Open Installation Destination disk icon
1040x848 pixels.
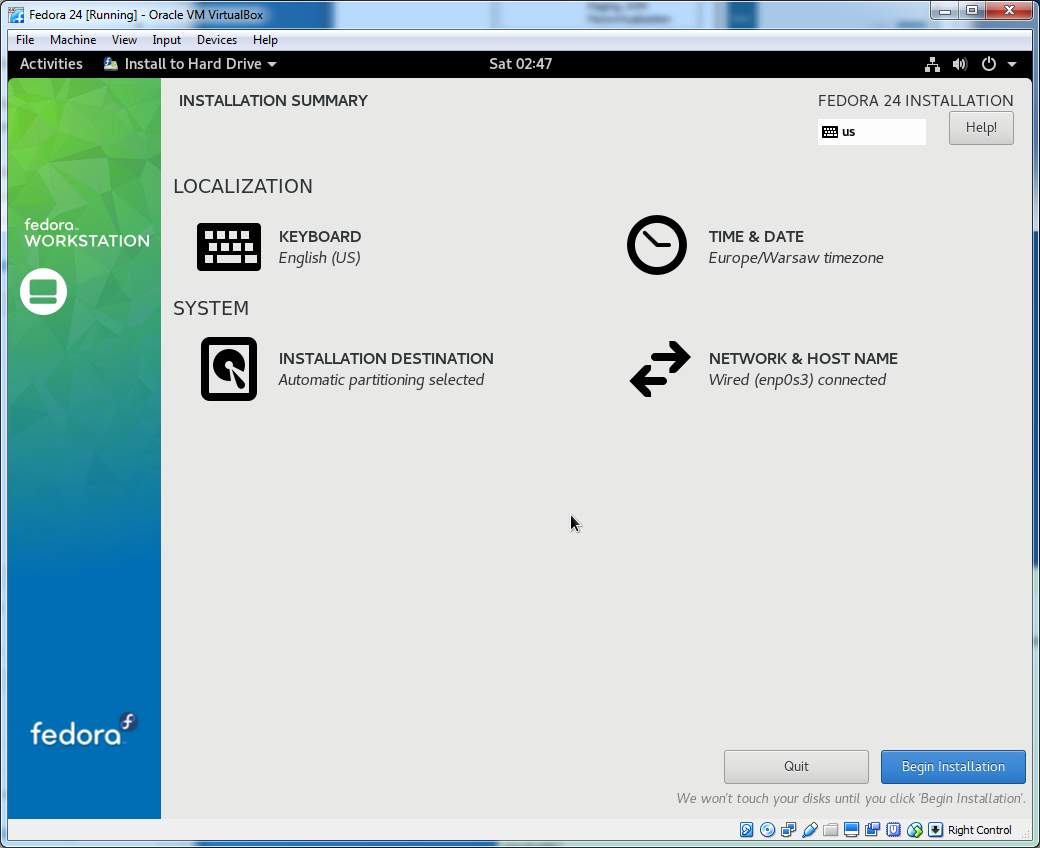pos(229,369)
